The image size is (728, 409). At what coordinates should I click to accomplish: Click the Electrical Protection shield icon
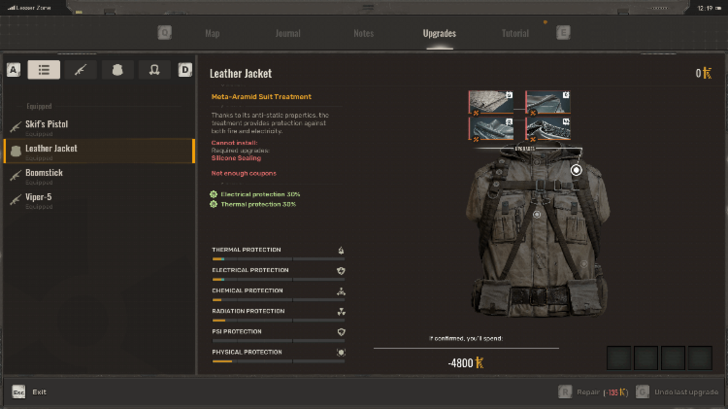click(341, 271)
